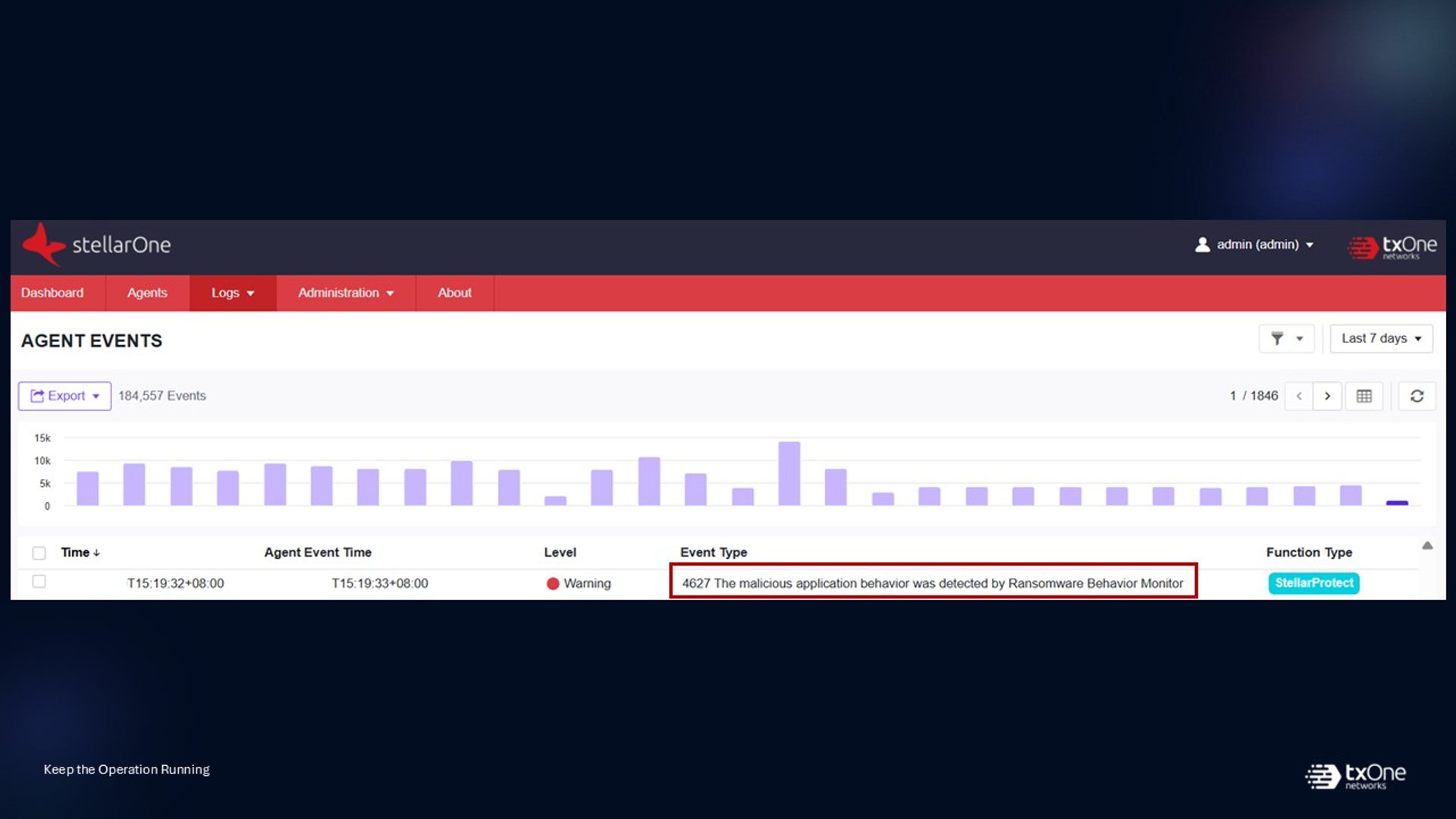Viewport: 1456px width, 819px height.
Task: Click the dark blue last chart bar
Action: (x=1397, y=503)
